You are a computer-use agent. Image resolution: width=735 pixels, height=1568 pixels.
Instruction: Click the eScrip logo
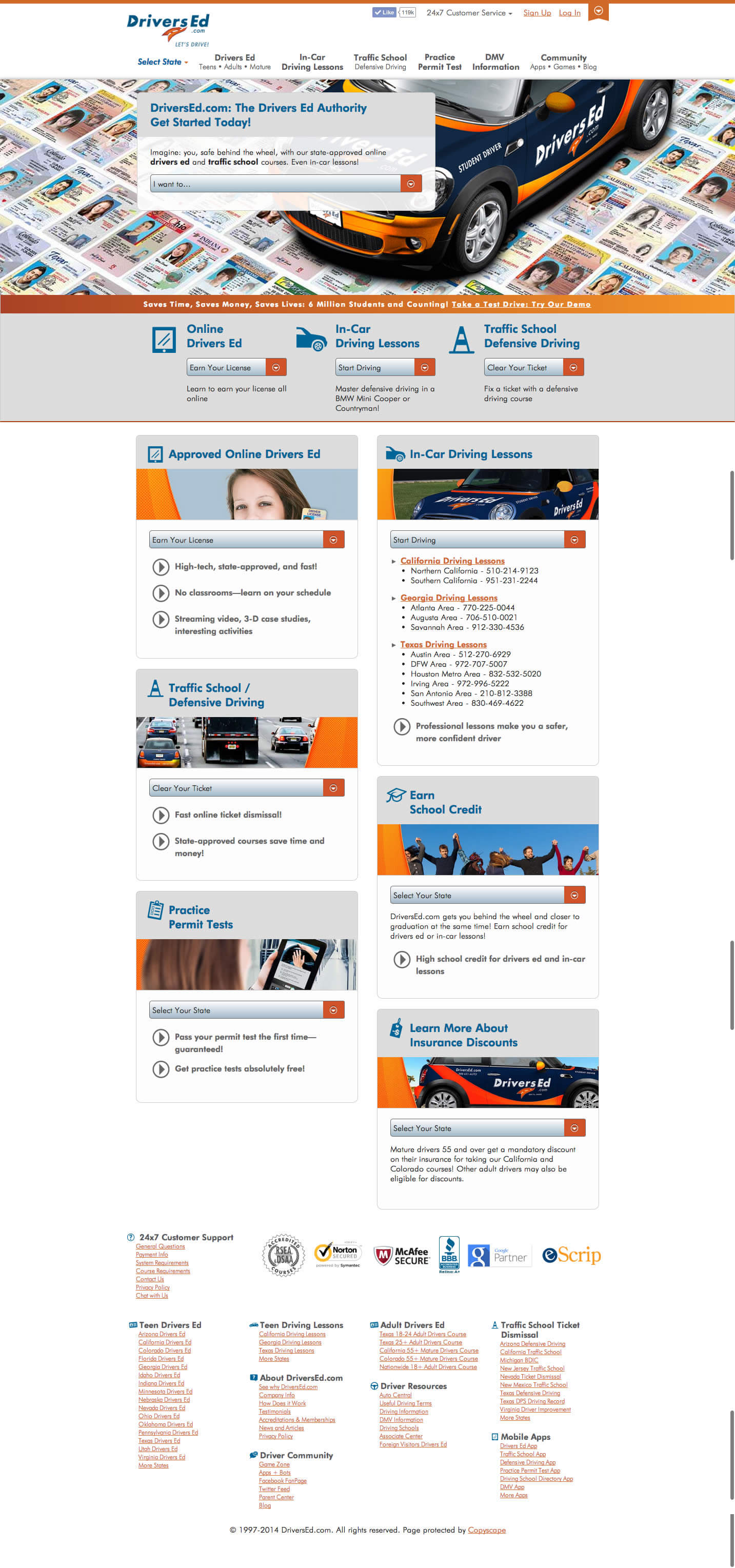point(571,1255)
